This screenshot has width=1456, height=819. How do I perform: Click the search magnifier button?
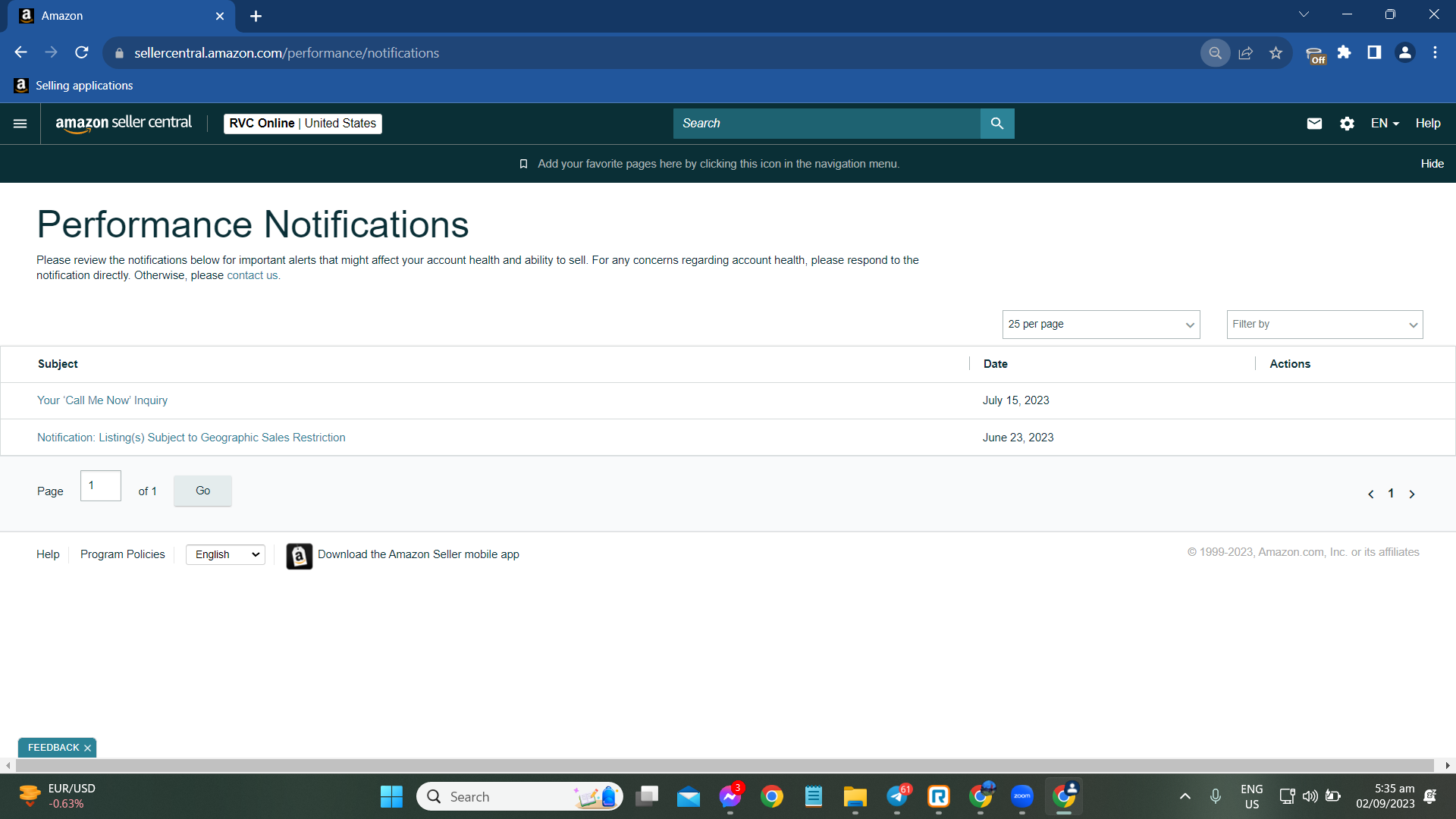(997, 124)
